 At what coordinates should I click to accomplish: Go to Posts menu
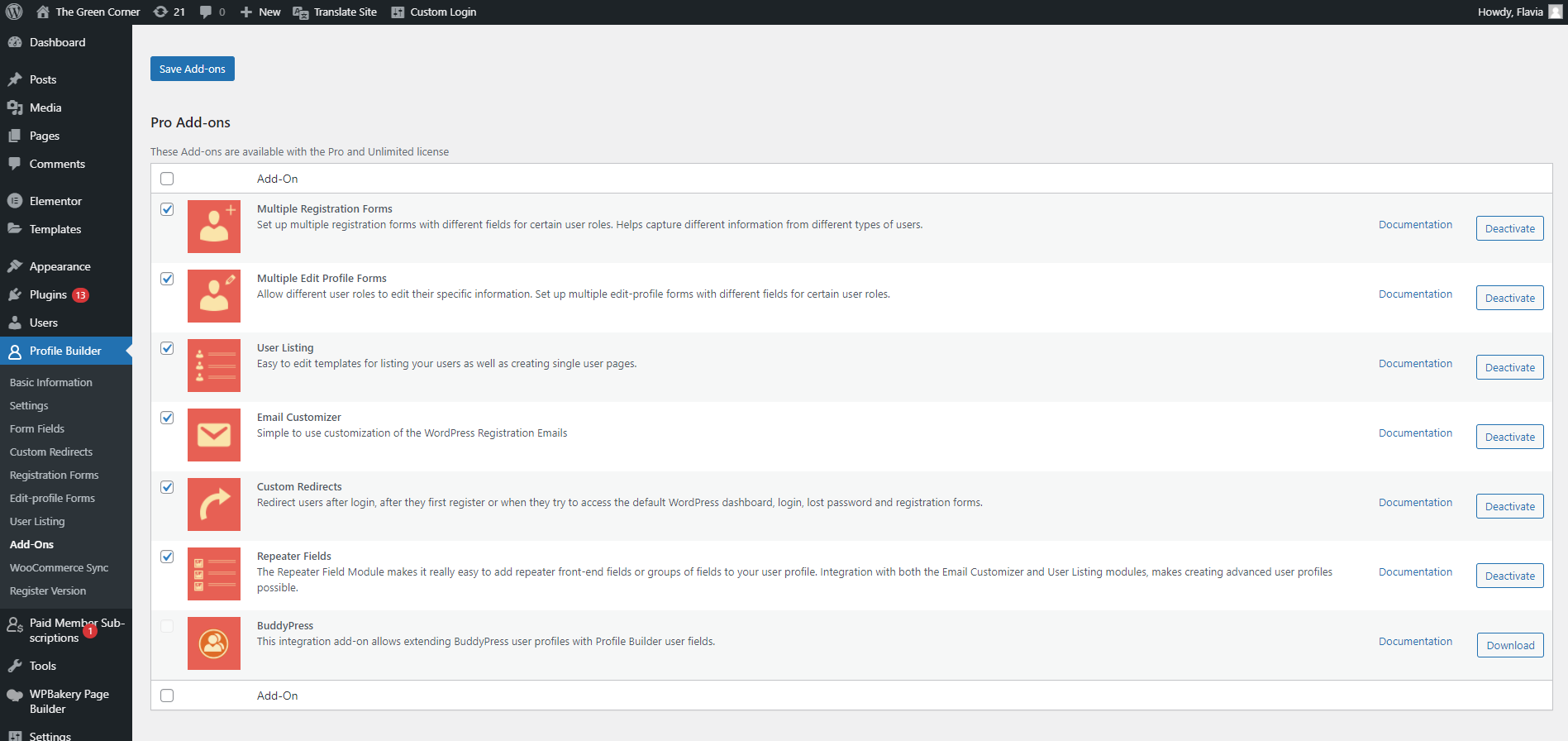pyautogui.click(x=66, y=79)
